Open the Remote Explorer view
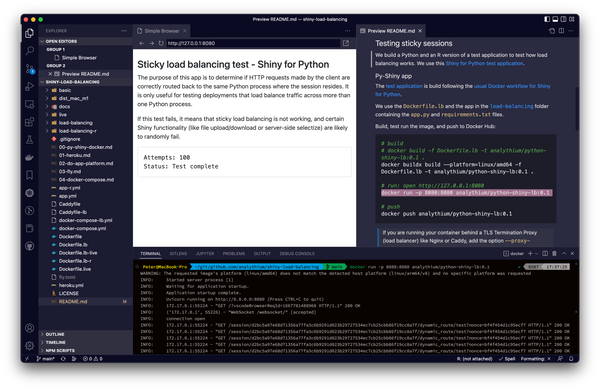 tap(29, 104)
